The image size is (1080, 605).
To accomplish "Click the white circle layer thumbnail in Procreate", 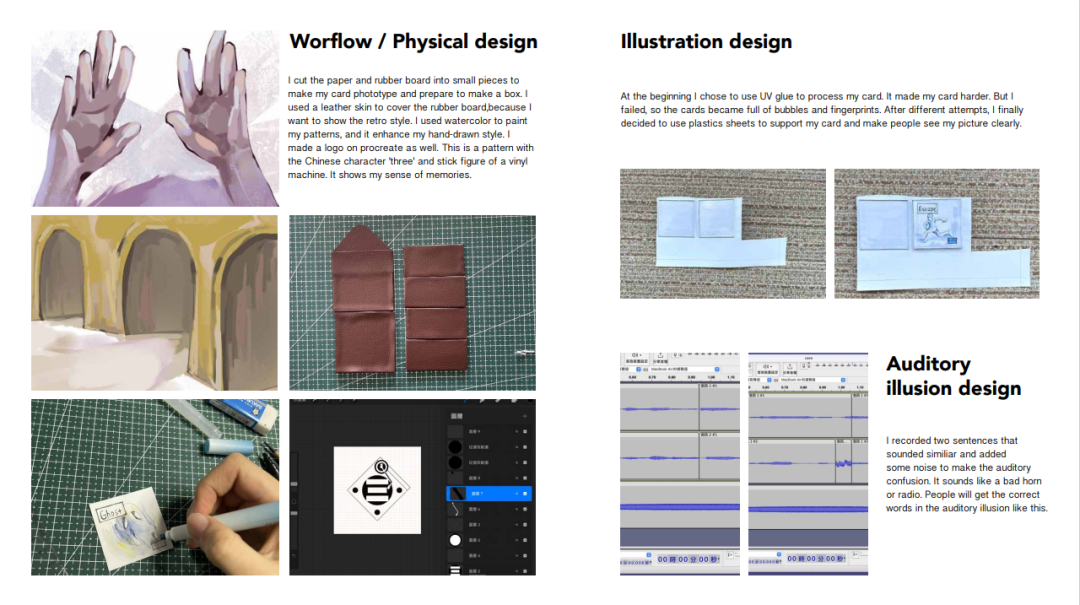I will (x=455, y=540).
